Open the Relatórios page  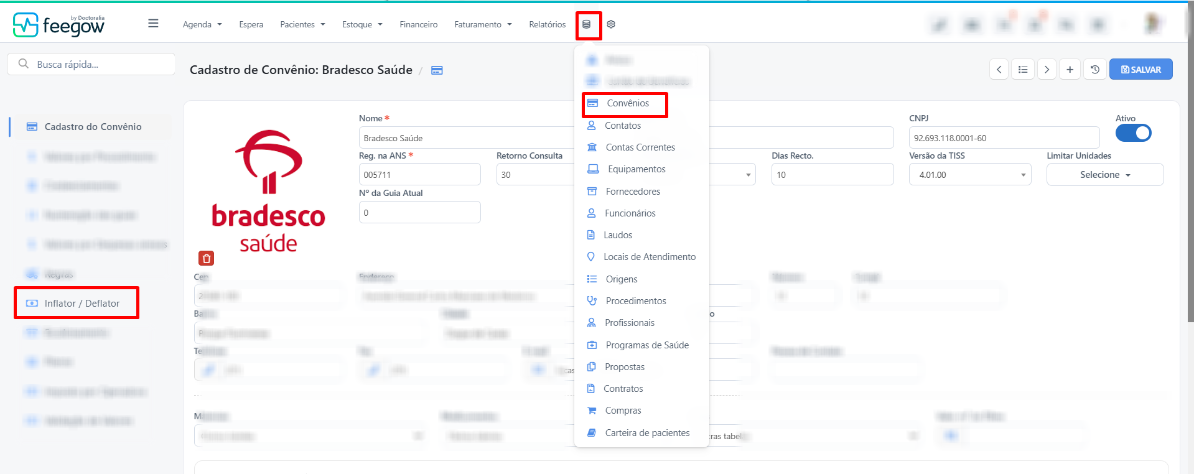[x=548, y=24]
